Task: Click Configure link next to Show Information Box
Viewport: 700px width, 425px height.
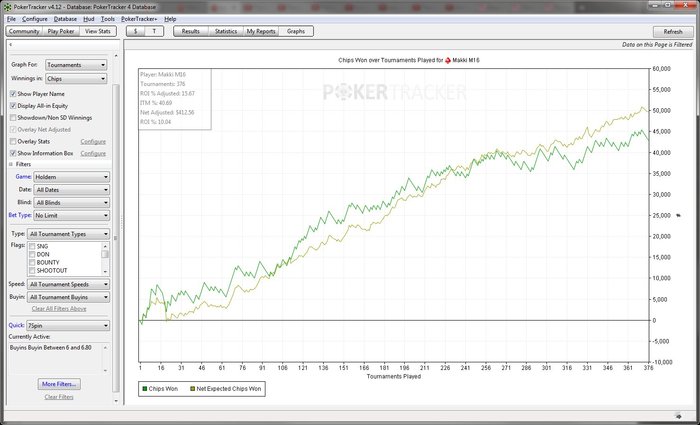Action: (93, 154)
